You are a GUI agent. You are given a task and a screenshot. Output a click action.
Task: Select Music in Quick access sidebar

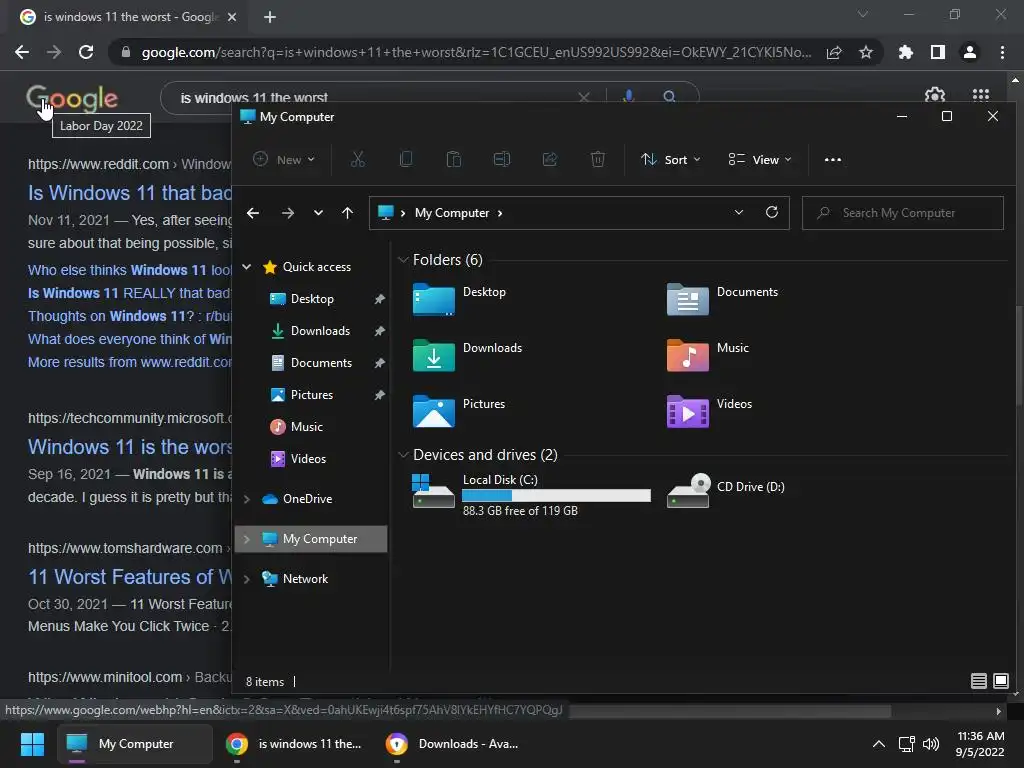[x=306, y=426]
